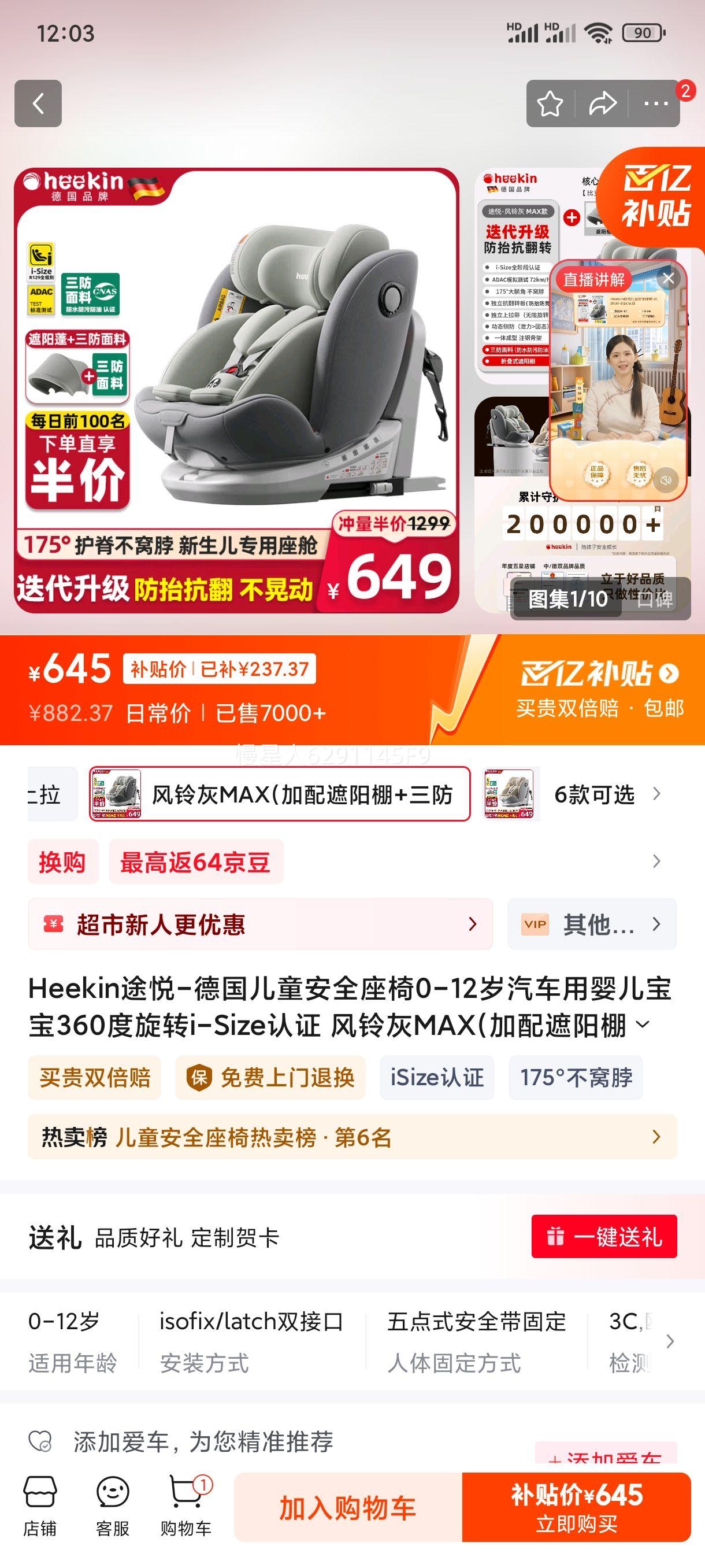Screen dimensions: 705x1568
Task: Open 儿童安全座椅热卖榜 ranking row
Action: click(352, 1137)
